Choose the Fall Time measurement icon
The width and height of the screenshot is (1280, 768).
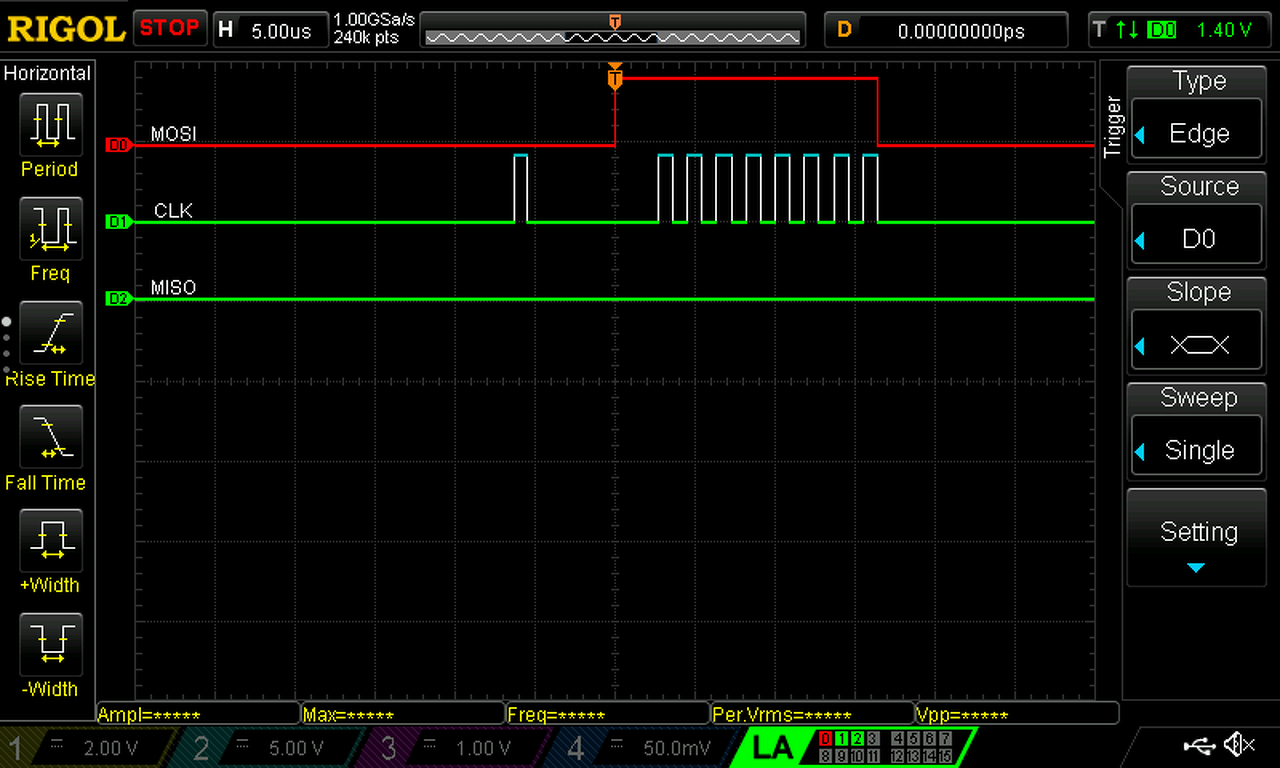(x=50, y=437)
